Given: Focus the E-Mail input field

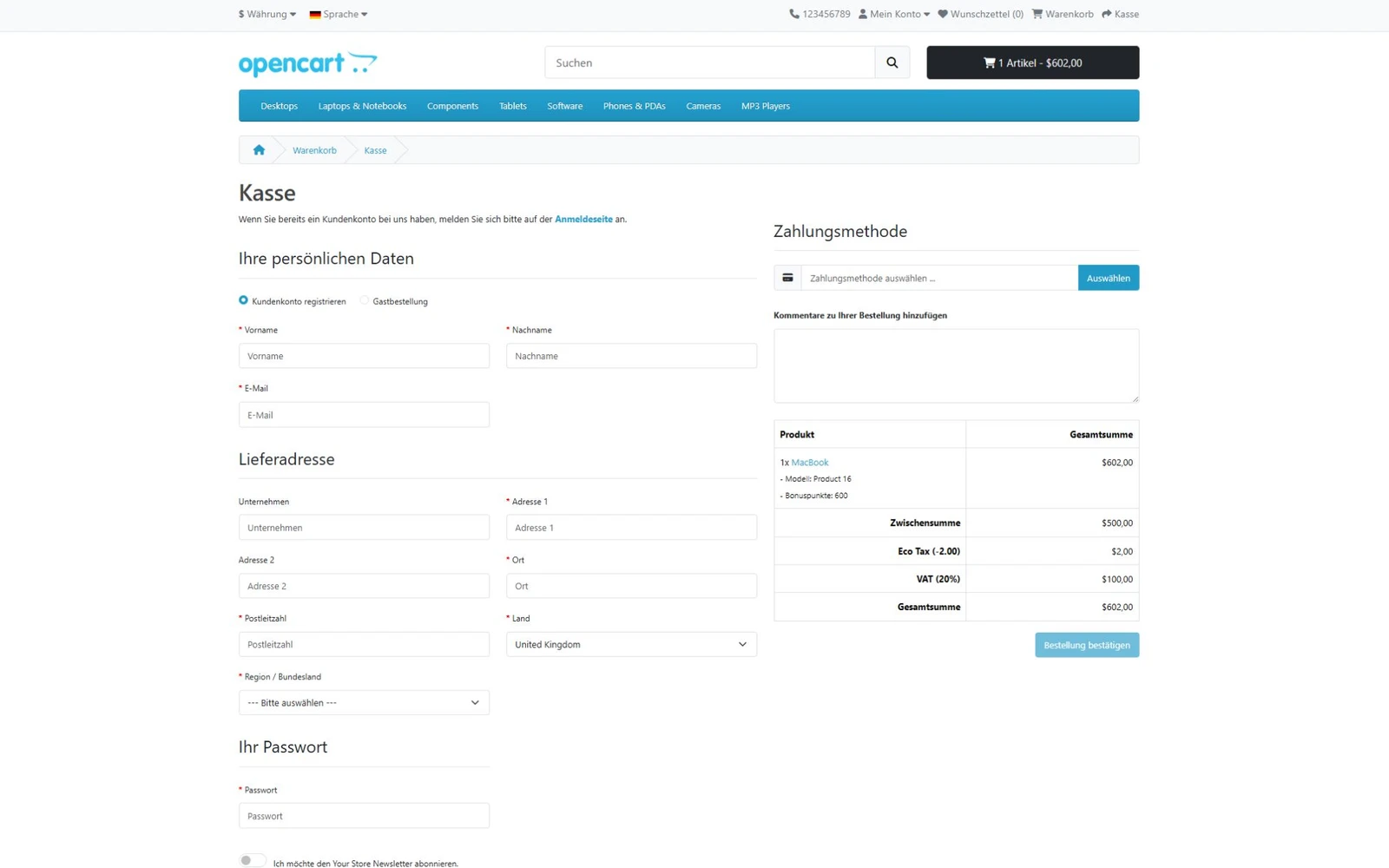Looking at the screenshot, I should tap(364, 415).
